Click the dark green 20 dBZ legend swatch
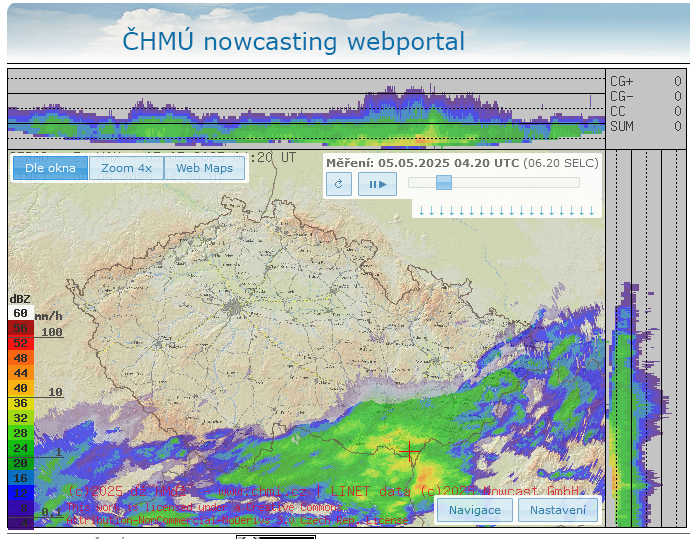The image size is (690, 539). (21, 463)
